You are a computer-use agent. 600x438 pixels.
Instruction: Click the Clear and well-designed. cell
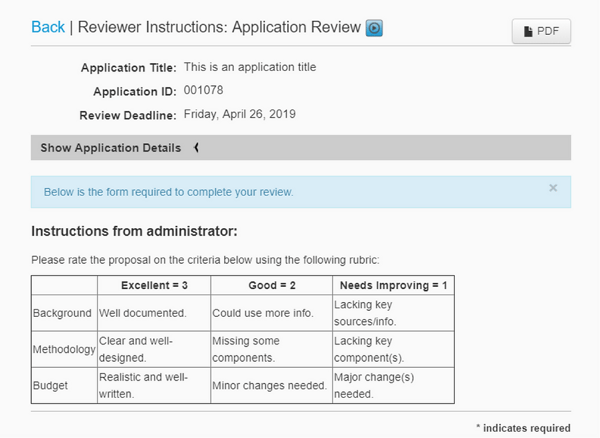coord(154,349)
